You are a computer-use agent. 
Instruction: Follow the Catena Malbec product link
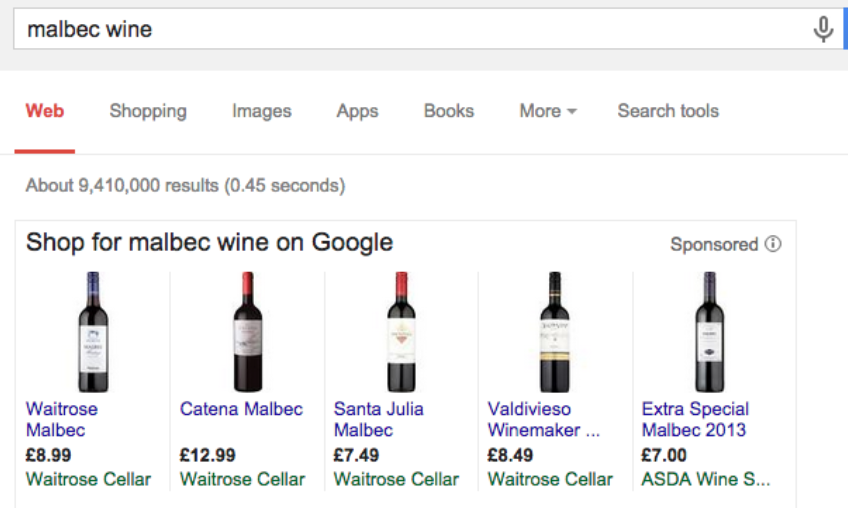[241, 409]
